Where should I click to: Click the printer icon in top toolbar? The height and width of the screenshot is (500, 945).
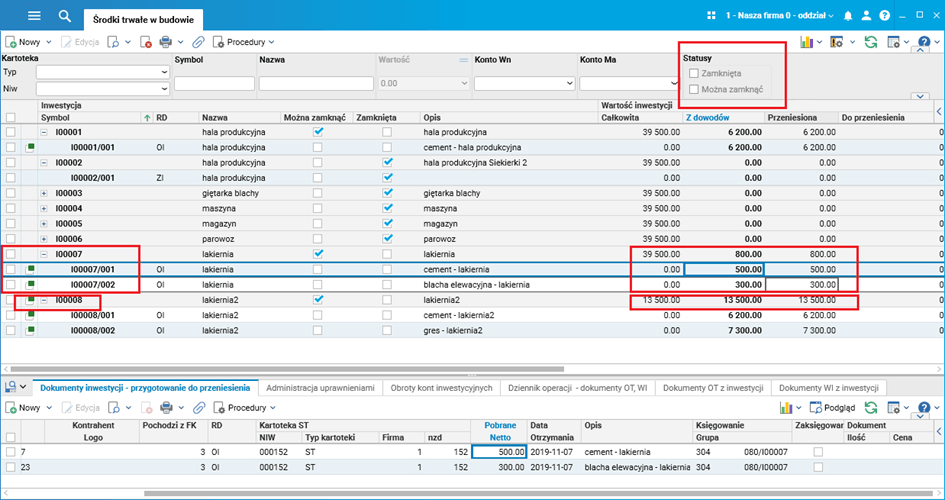point(166,42)
